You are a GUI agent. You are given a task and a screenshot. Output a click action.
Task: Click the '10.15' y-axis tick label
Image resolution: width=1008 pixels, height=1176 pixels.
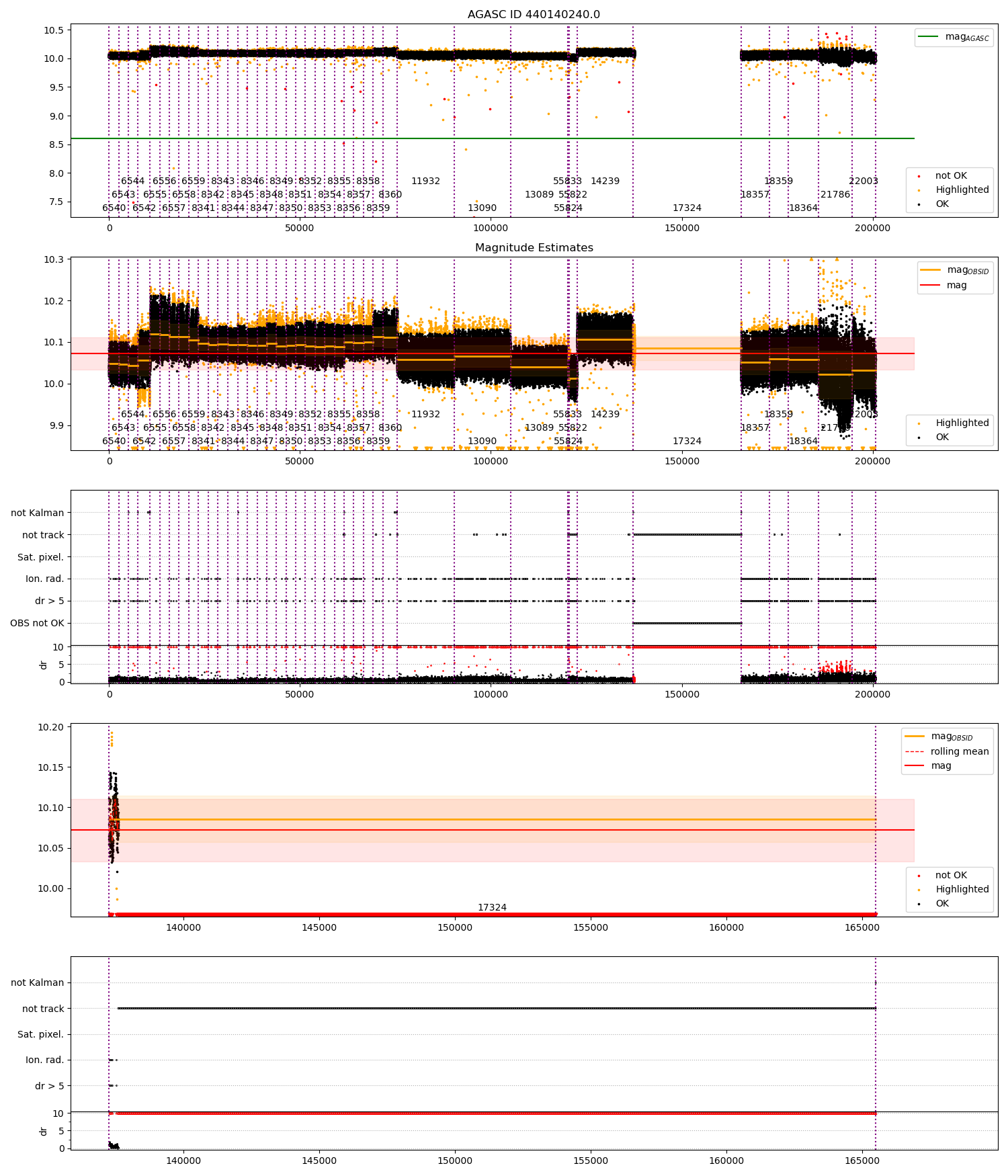(x=51, y=767)
